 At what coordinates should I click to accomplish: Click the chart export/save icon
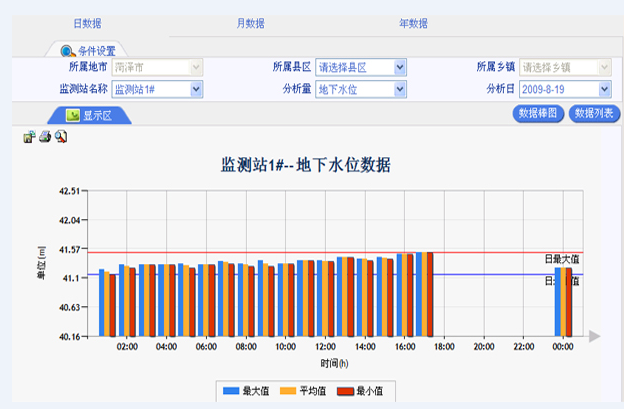(29, 136)
